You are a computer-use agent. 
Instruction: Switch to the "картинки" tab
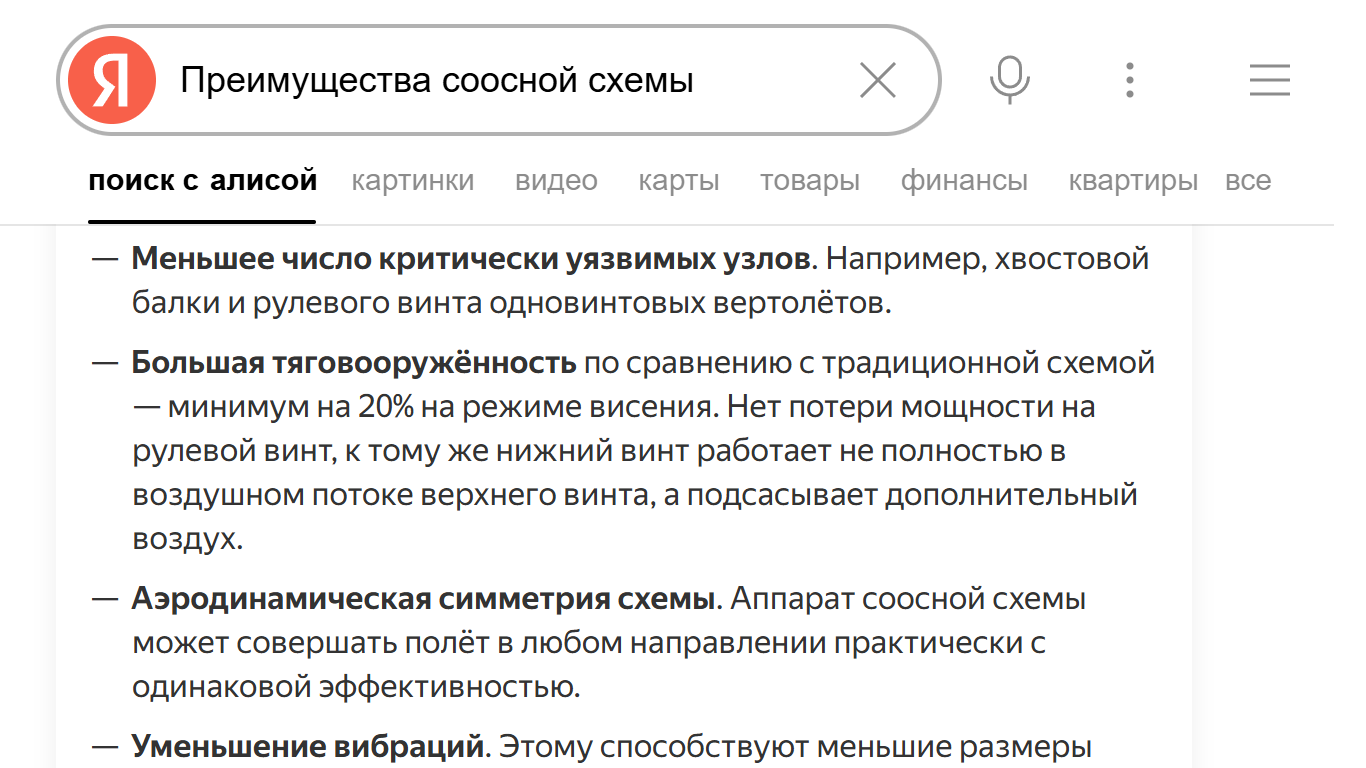point(412,181)
